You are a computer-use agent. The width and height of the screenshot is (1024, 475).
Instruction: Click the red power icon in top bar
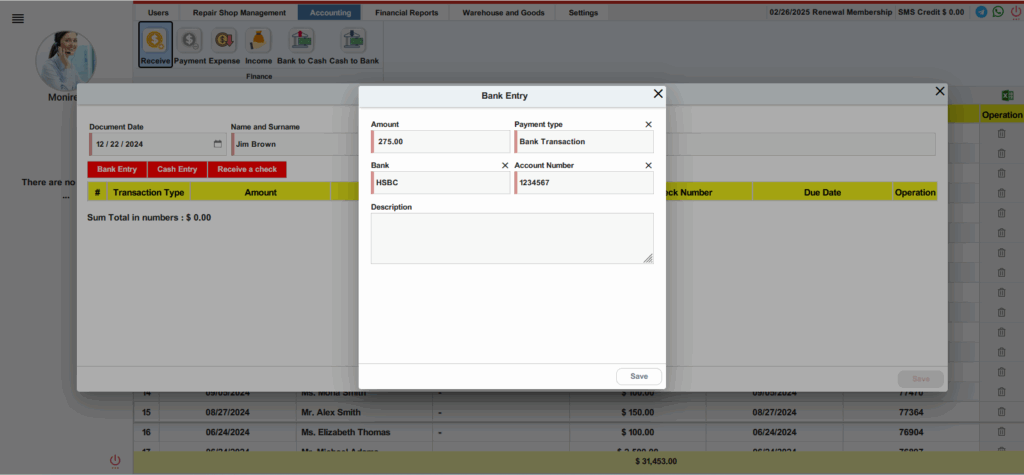(x=1016, y=12)
